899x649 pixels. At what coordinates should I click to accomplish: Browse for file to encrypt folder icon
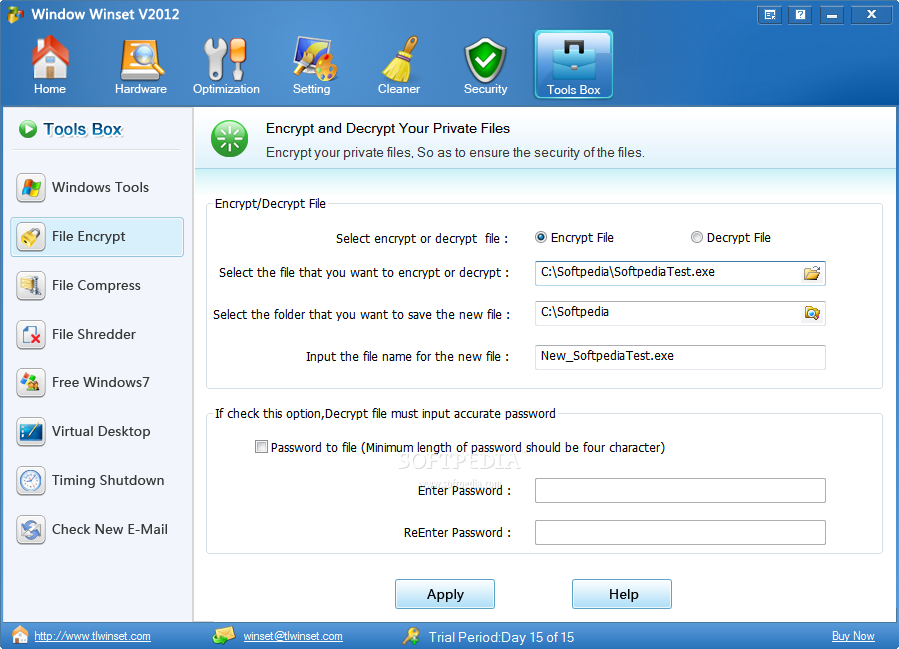click(x=812, y=273)
